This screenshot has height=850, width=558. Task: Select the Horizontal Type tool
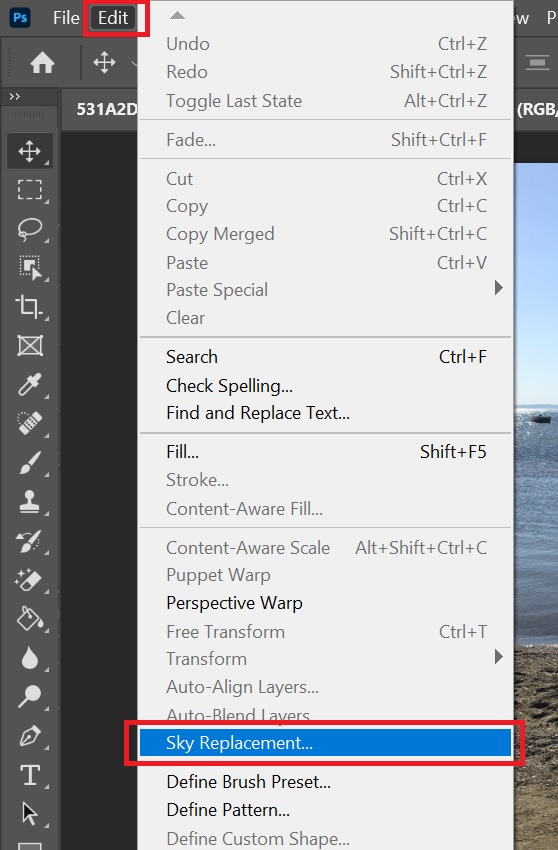[x=29, y=775]
